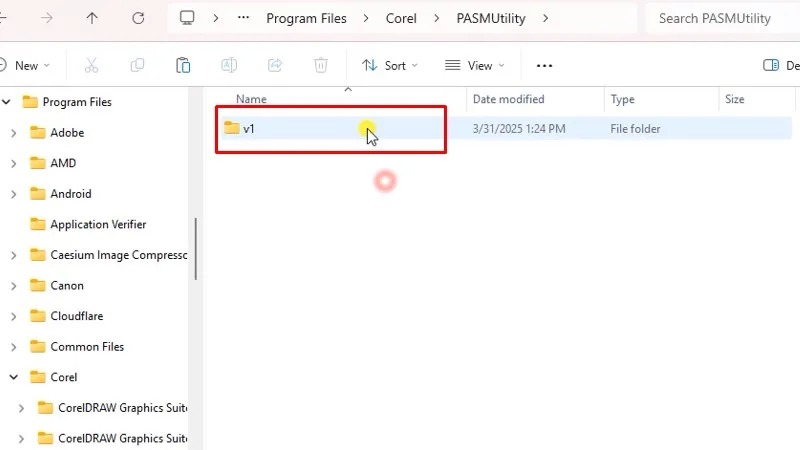Screen dimensions: 800x450
Task: Go up one folder level
Action: click(x=92, y=18)
